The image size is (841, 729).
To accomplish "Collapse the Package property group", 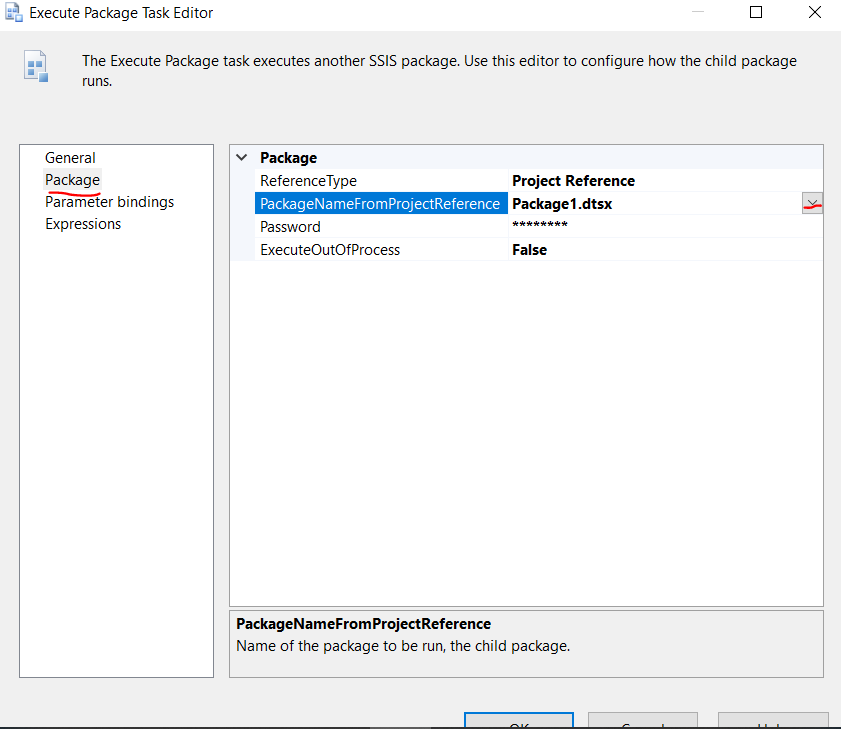I will [240, 157].
